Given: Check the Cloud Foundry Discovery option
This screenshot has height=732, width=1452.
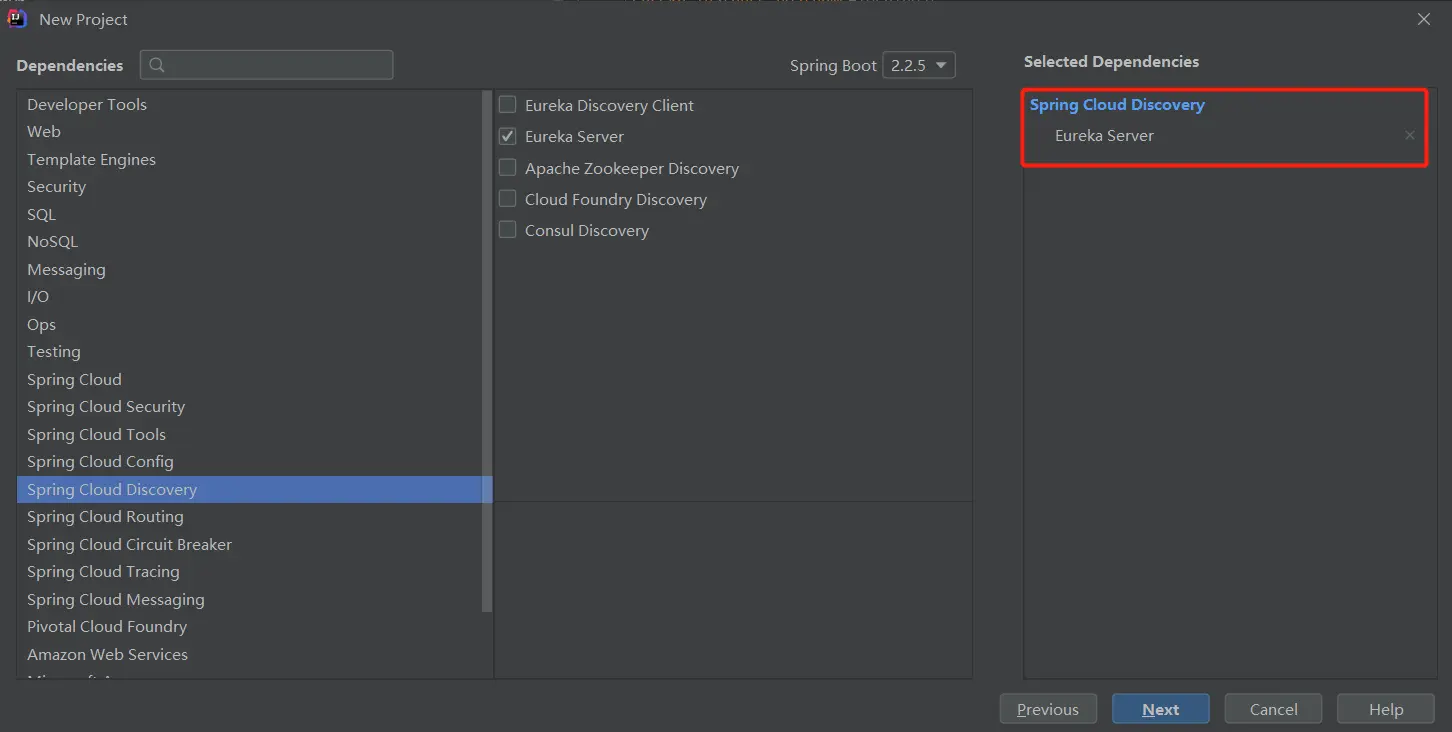Looking at the screenshot, I should coord(508,199).
